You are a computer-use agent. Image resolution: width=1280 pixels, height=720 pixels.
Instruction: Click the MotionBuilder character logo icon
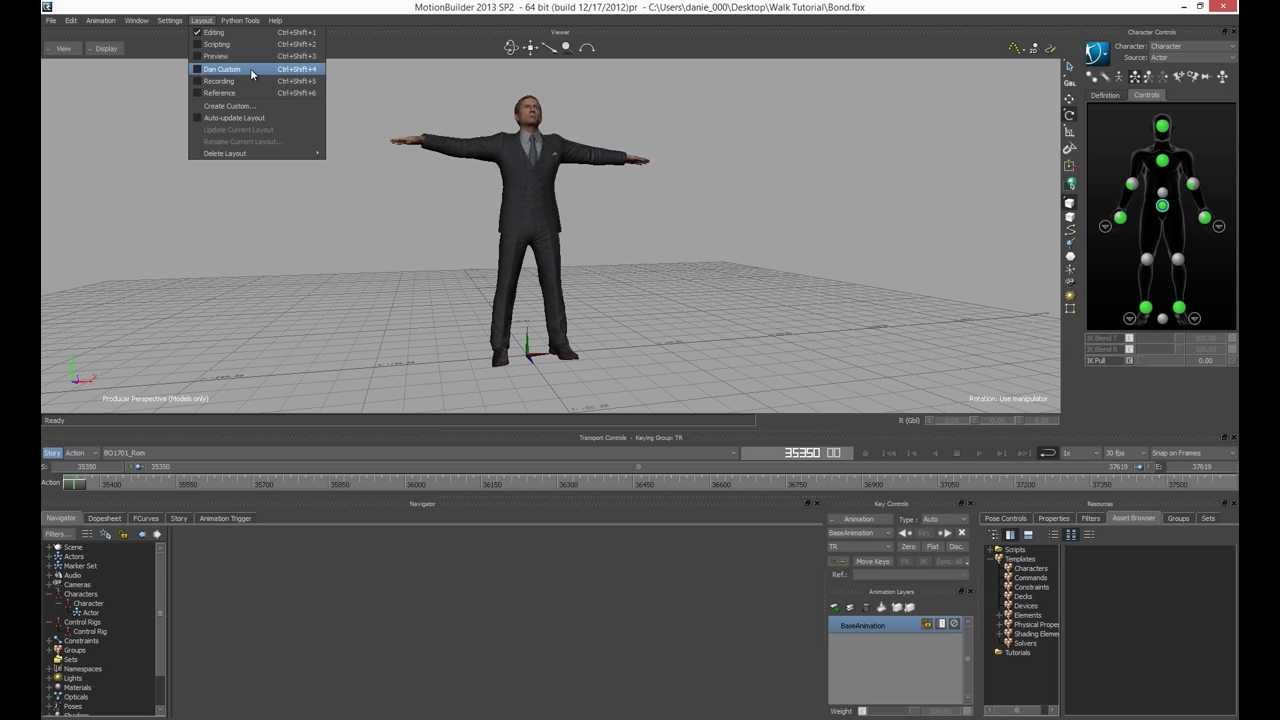click(1097, 53)
